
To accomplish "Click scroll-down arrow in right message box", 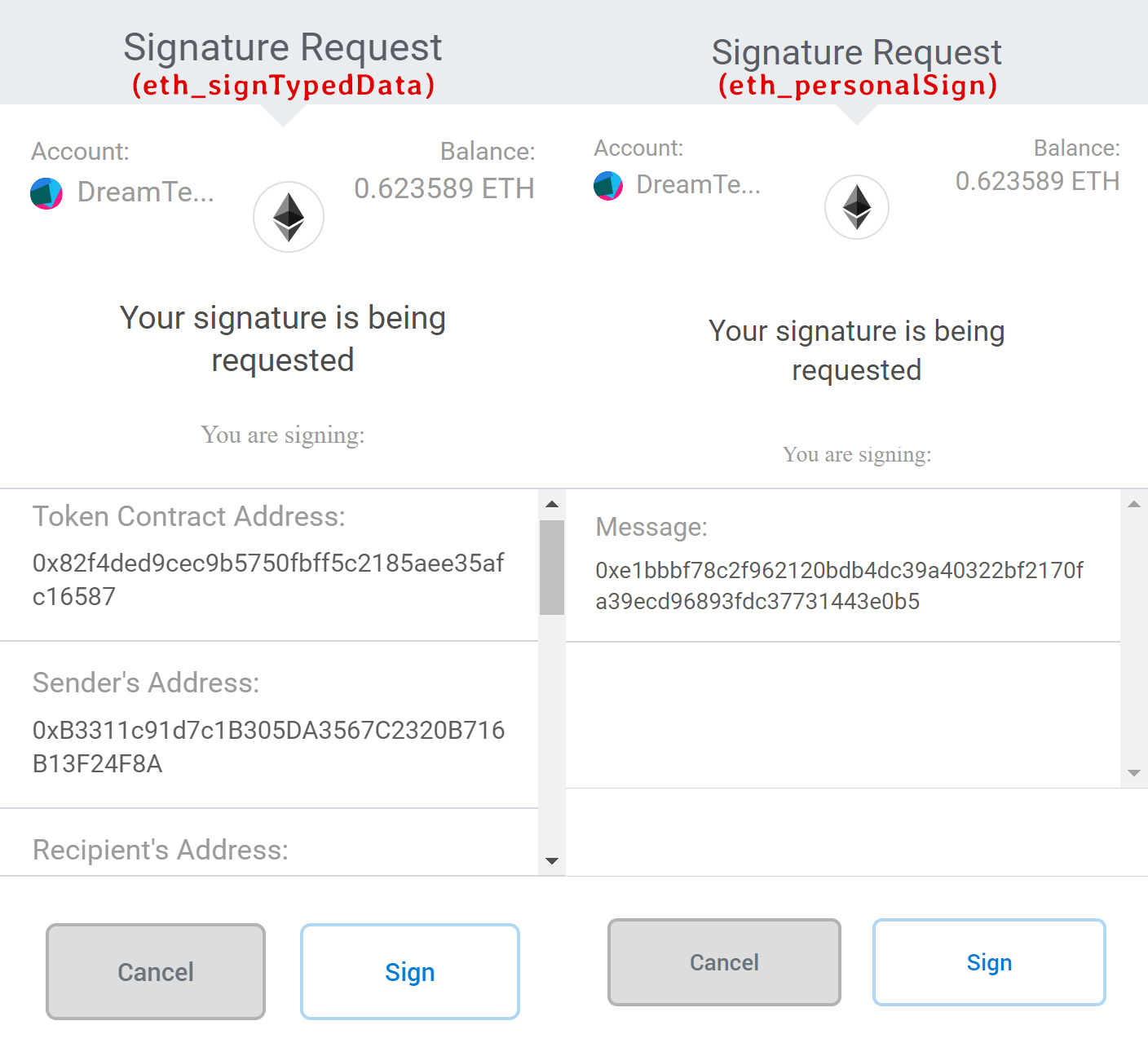I will 1133,772.
